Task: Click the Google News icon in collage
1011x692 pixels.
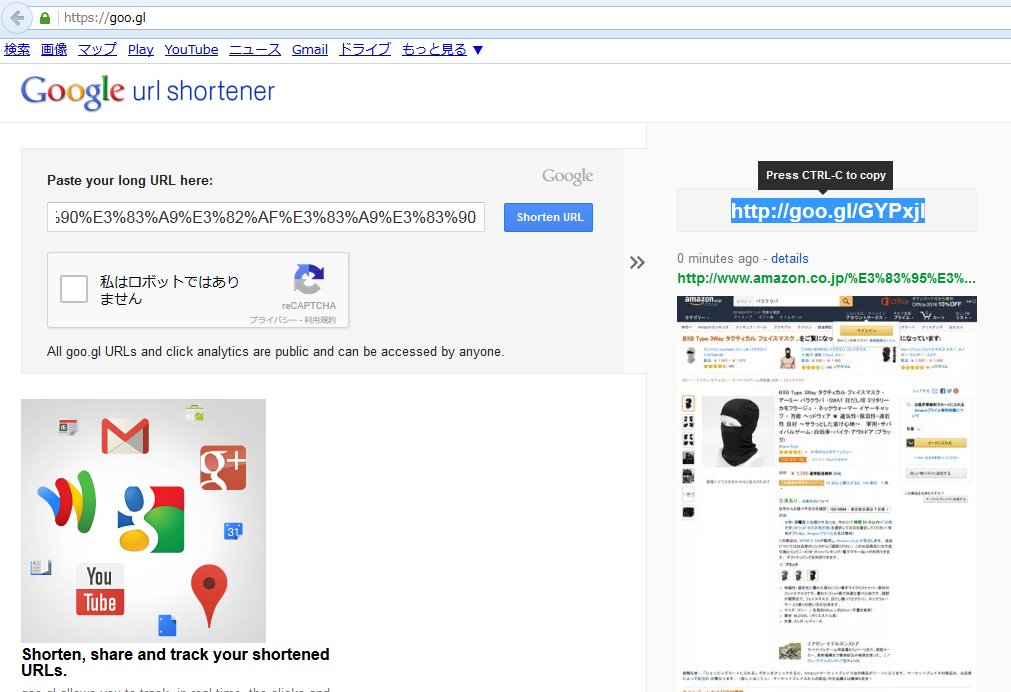Action: coord(68,427)
